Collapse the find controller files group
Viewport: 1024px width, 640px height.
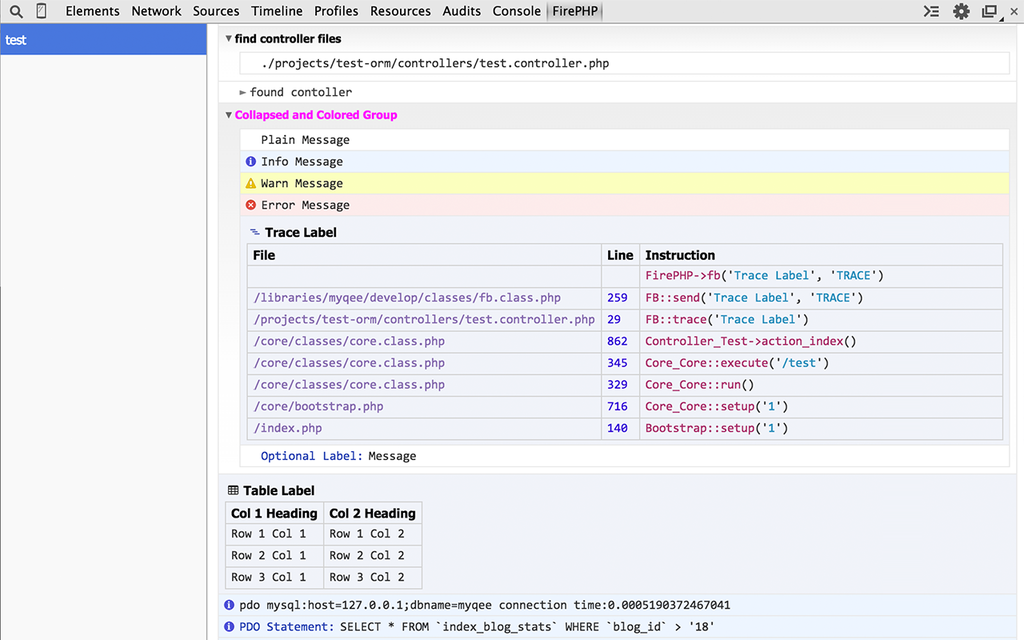click(229, 38)
